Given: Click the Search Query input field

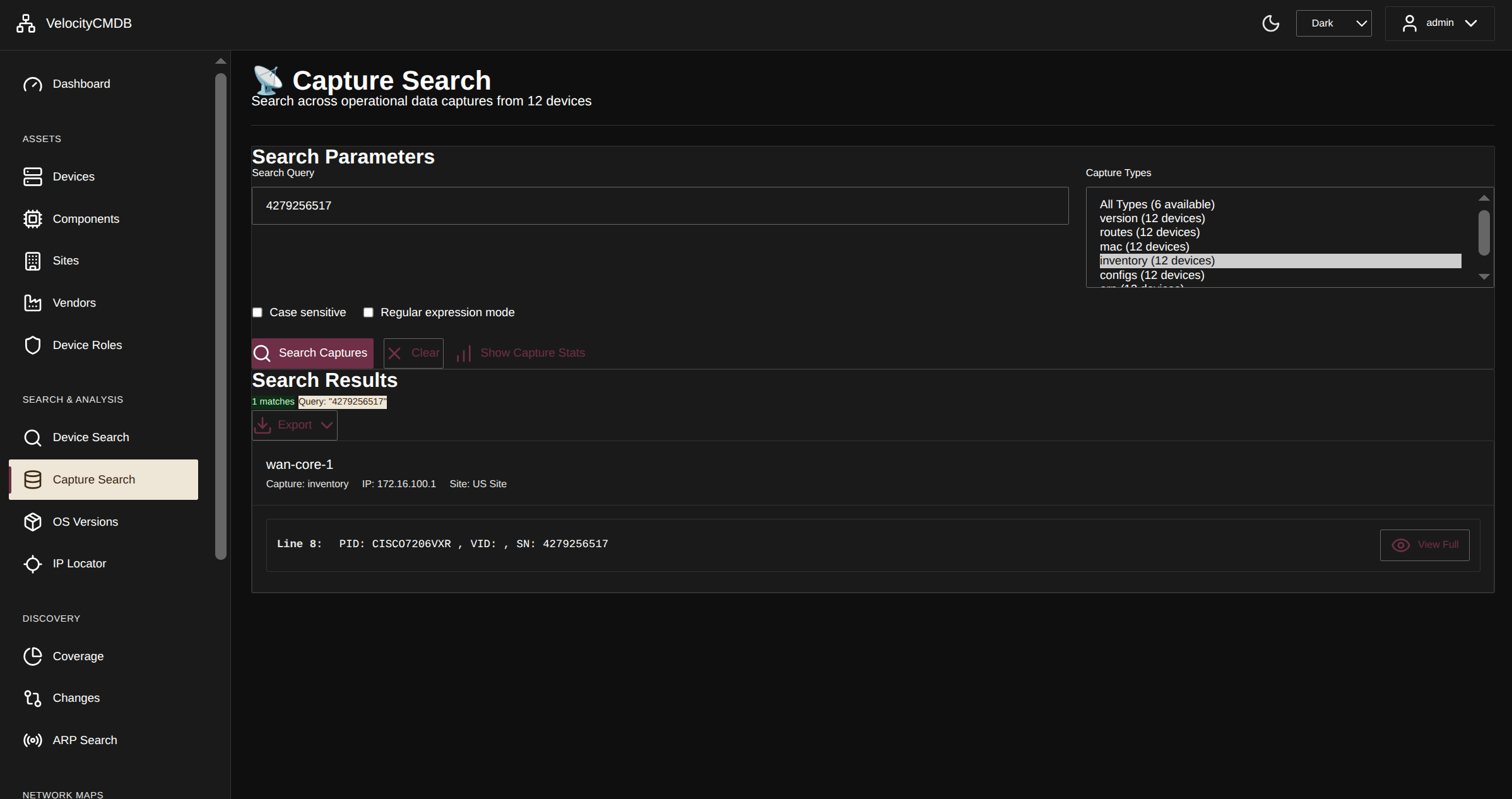Looking at the screenshot, I should tap(660, 206).
